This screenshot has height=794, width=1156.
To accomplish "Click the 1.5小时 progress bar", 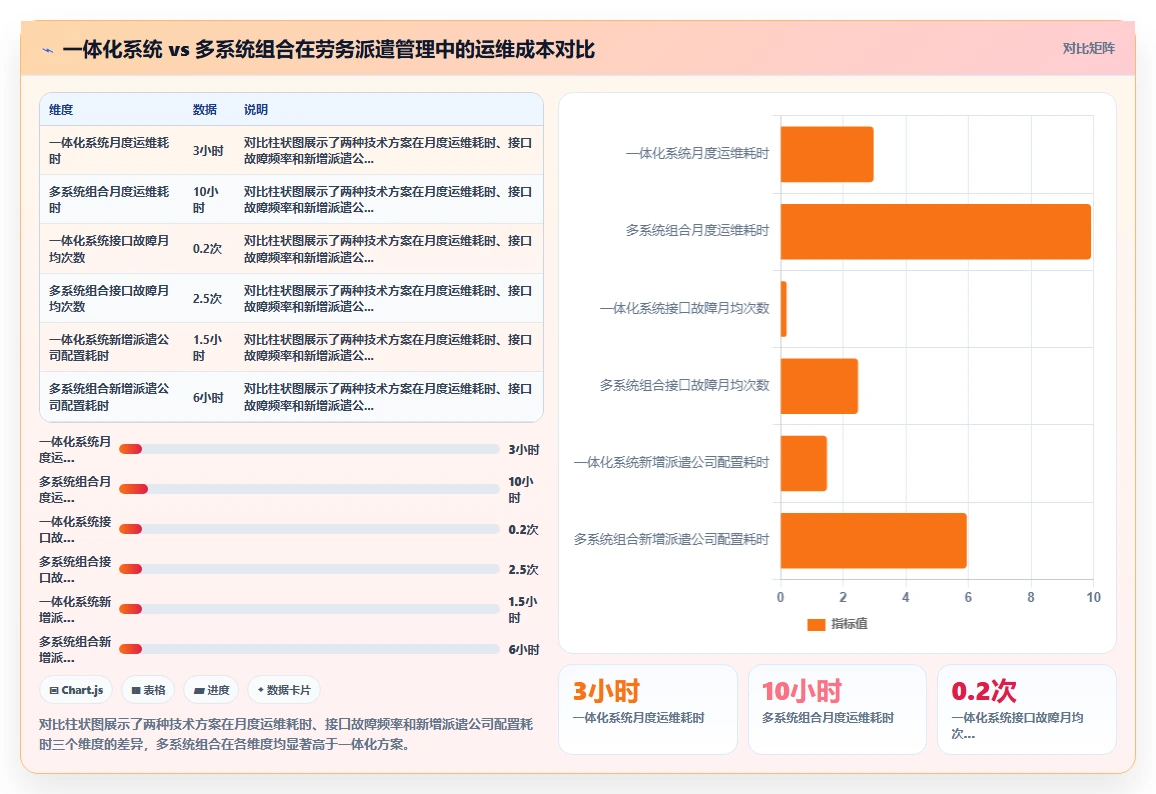I will point(309,609).
